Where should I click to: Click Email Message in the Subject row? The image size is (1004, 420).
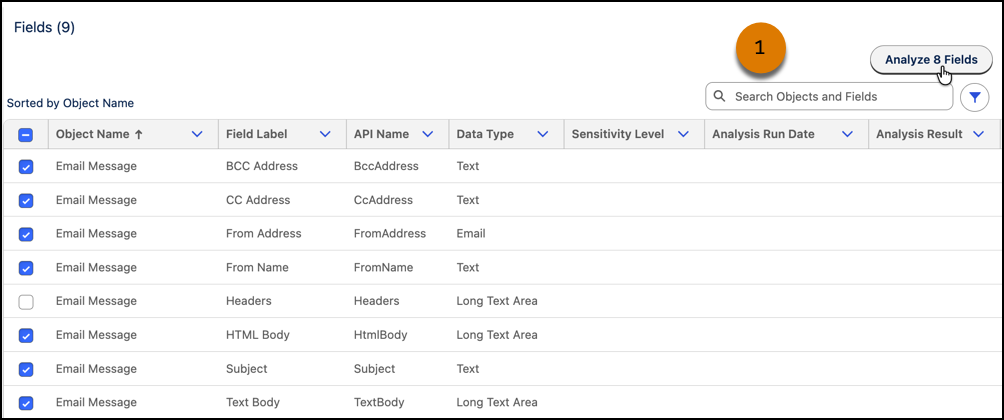[x=96, y=369]
